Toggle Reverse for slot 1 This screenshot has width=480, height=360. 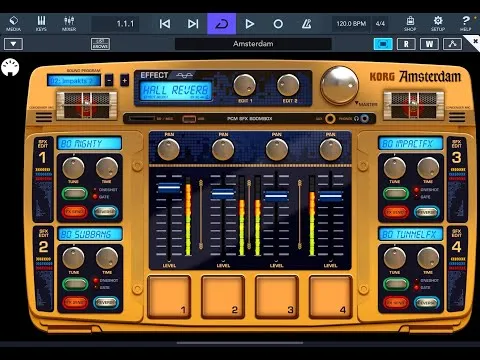click(105, 212)
